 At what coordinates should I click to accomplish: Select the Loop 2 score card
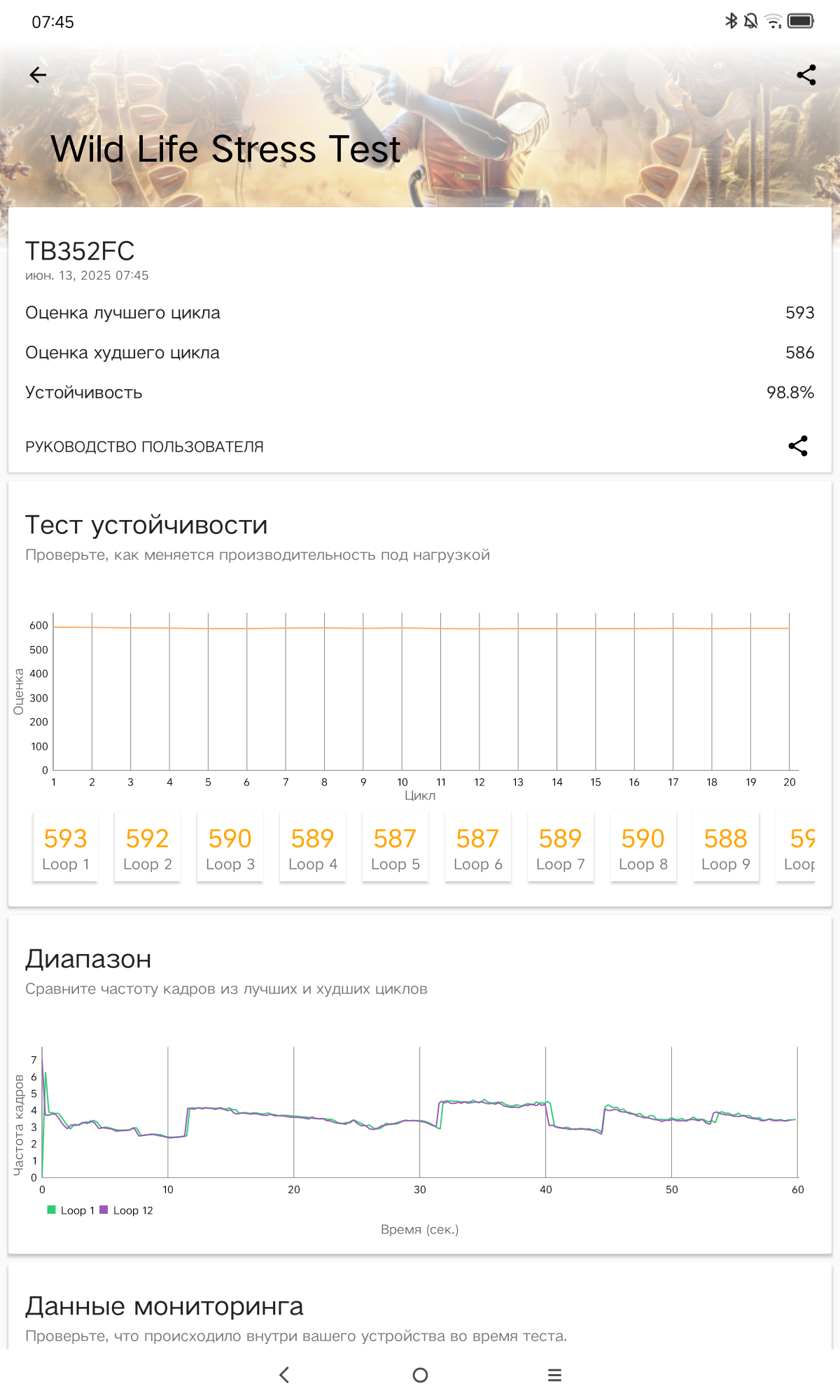coord(148,847)
